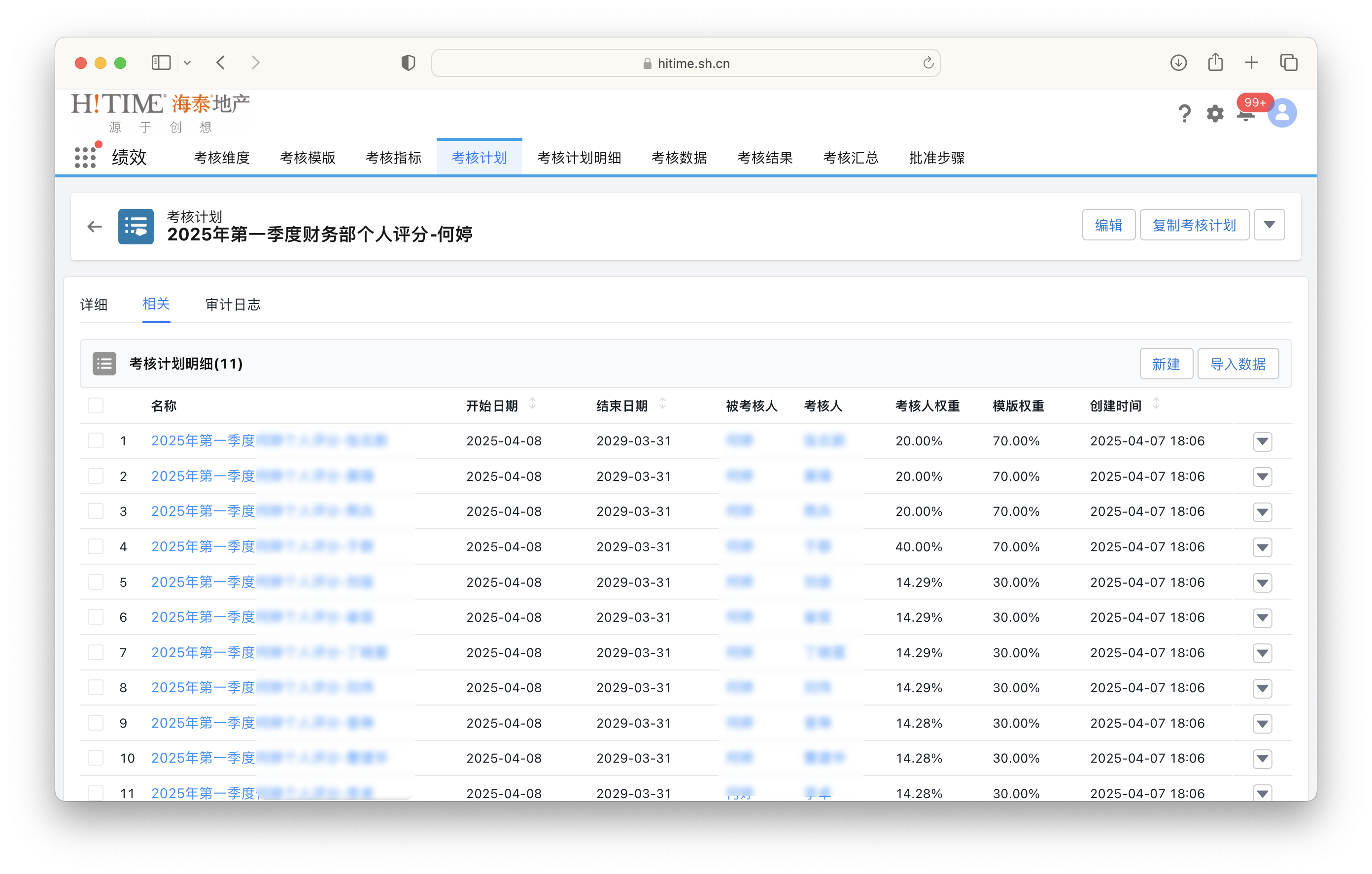Expand more actions dropdown beside 复制考核计划
Viewport: 1372px width, 874px height.
point(1269,225)
